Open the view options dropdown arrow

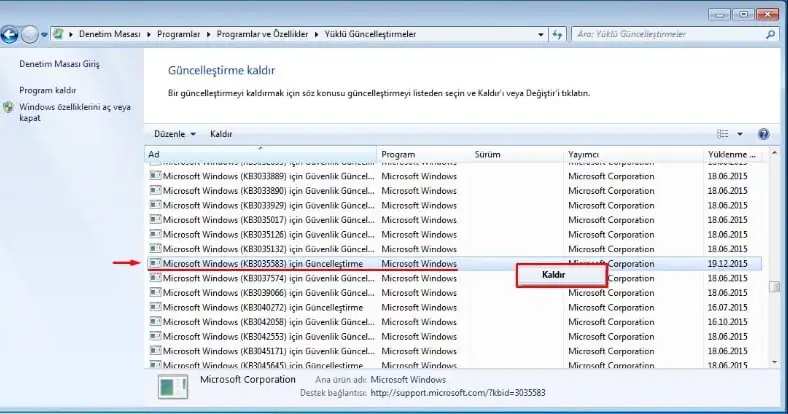pos(740,134)
